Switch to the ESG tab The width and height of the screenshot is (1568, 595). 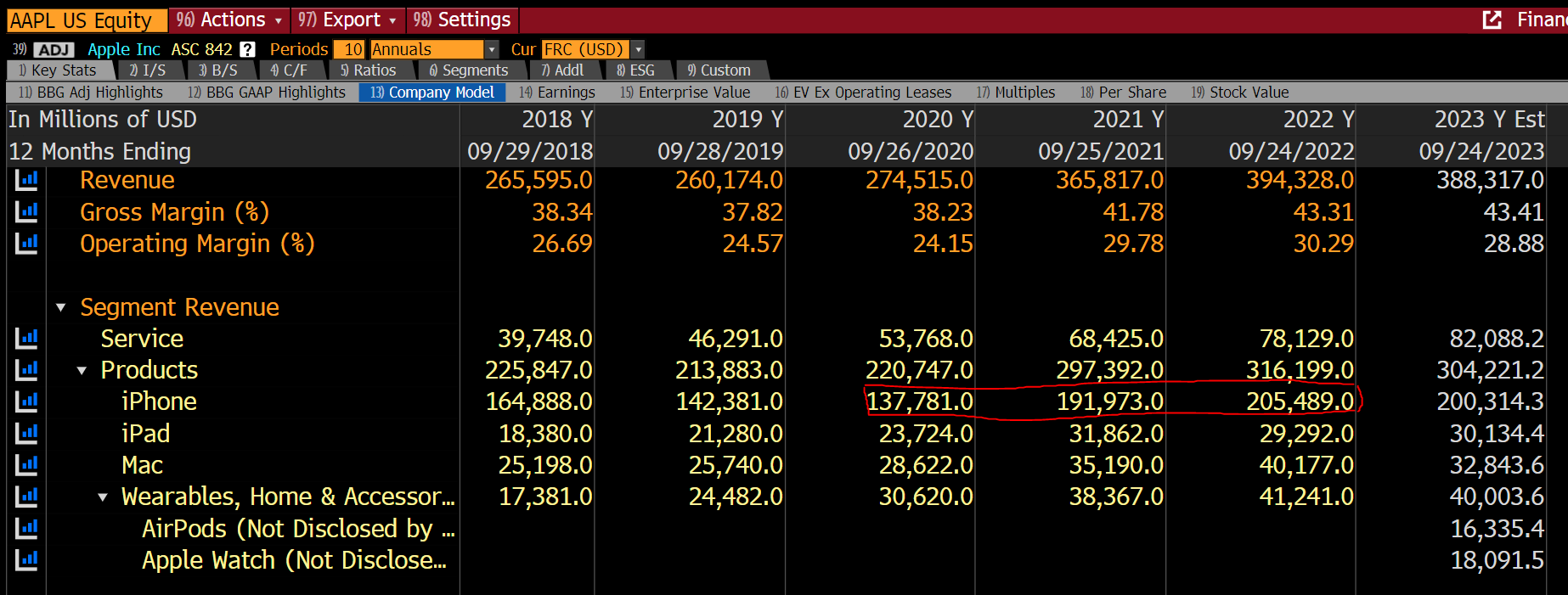(x=636, y=70)
